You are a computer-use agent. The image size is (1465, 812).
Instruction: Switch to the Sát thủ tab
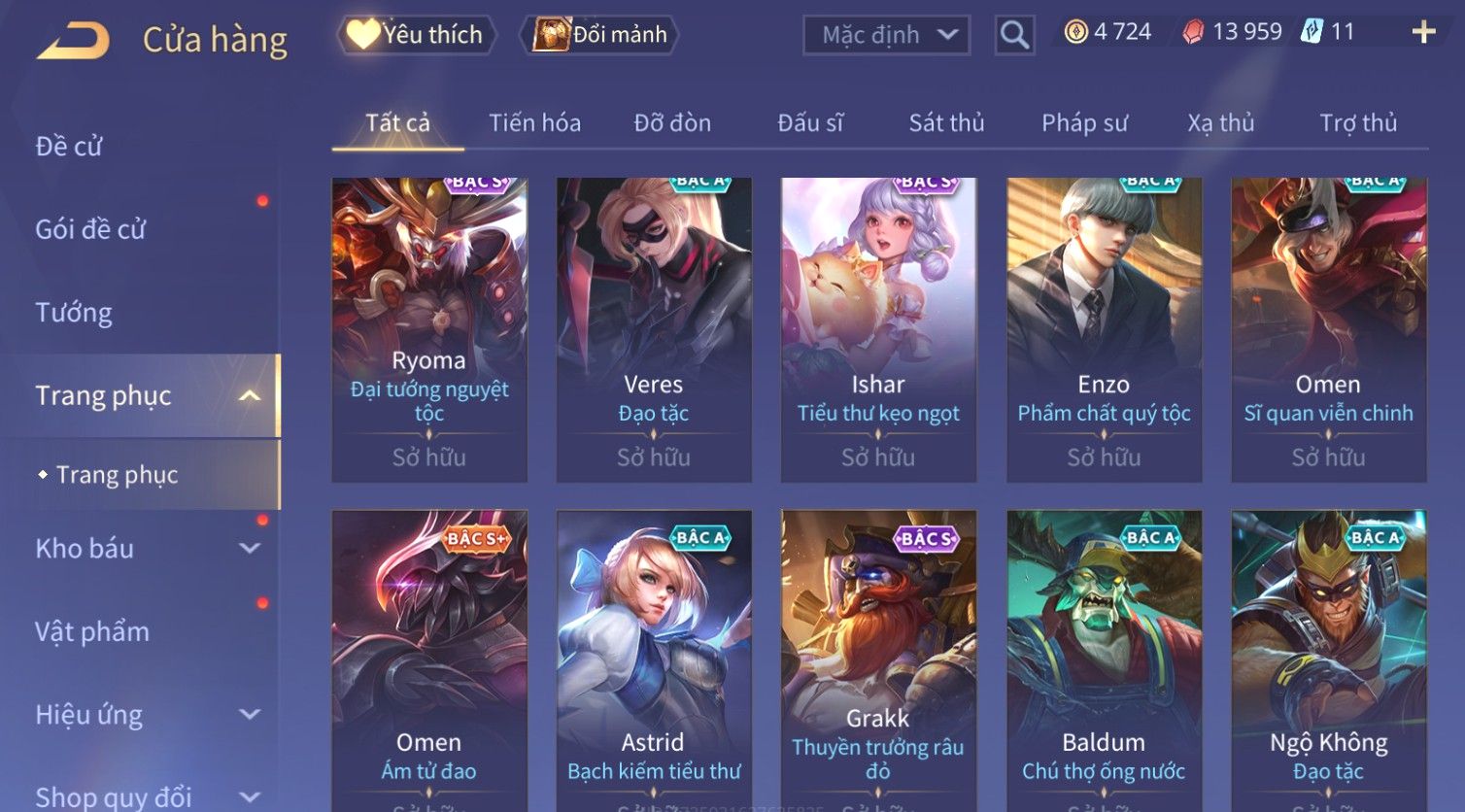[x=946, y=123]
